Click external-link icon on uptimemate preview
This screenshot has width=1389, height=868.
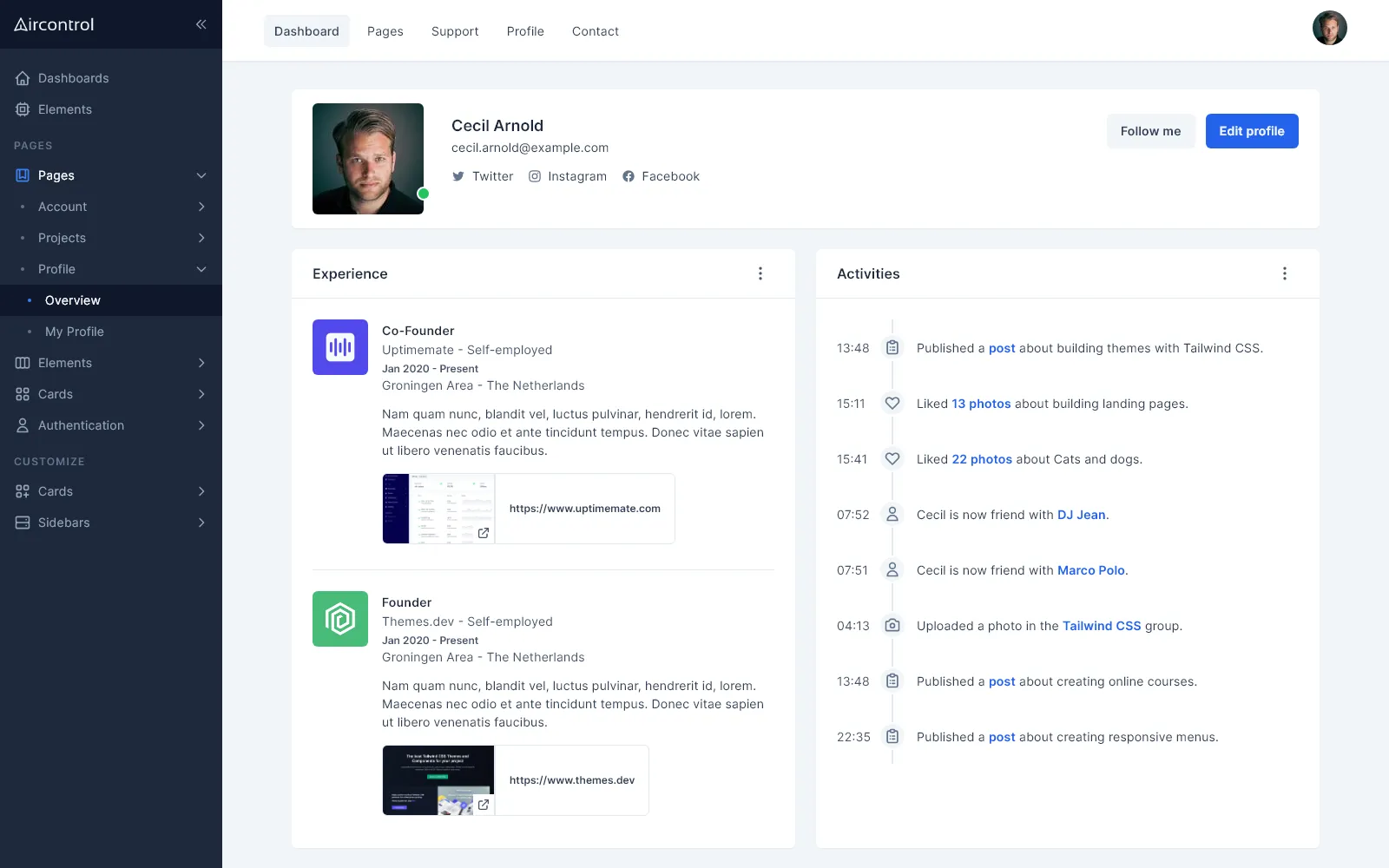[x=484, y=533]
